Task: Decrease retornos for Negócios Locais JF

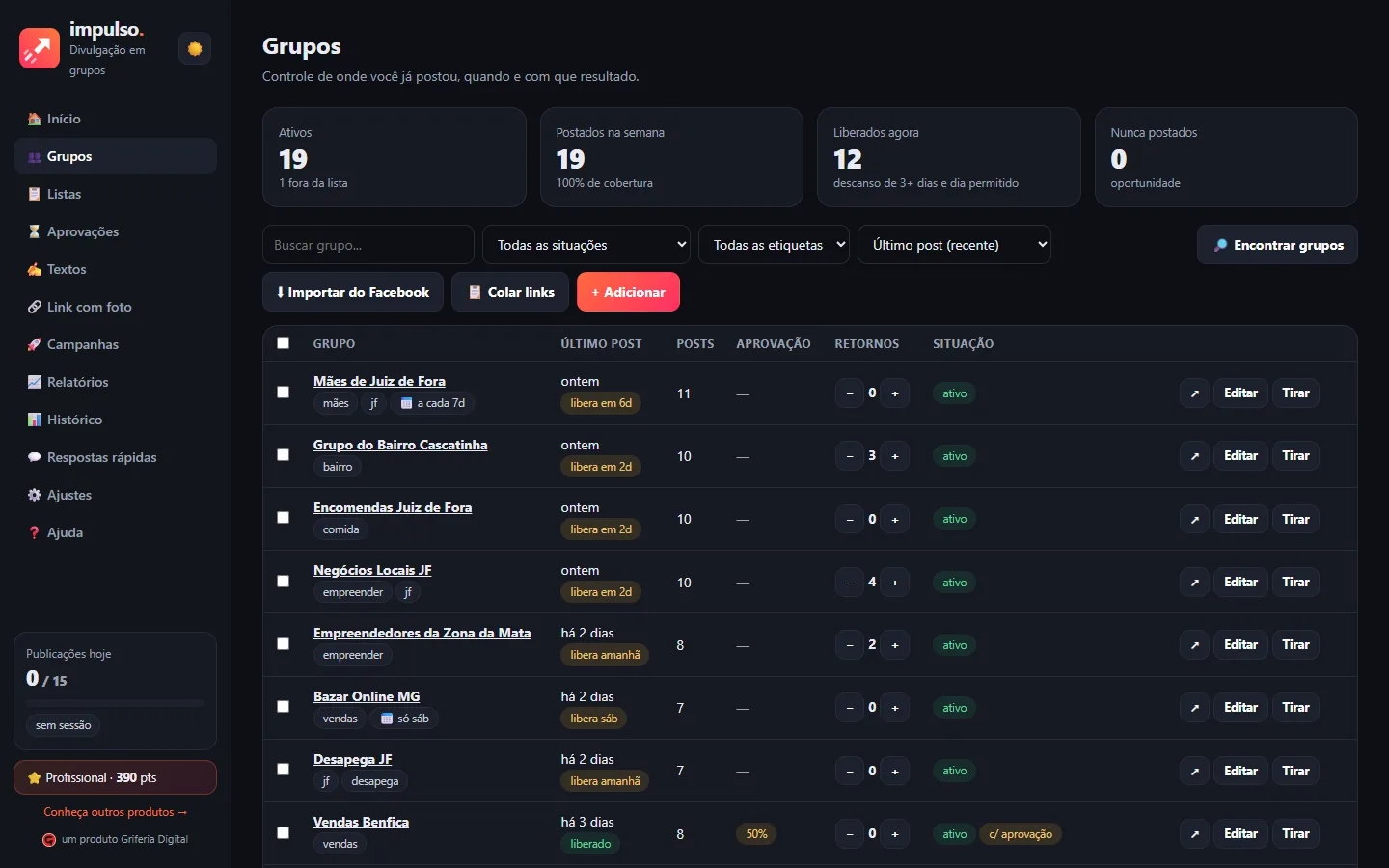Action: (850, 583)
